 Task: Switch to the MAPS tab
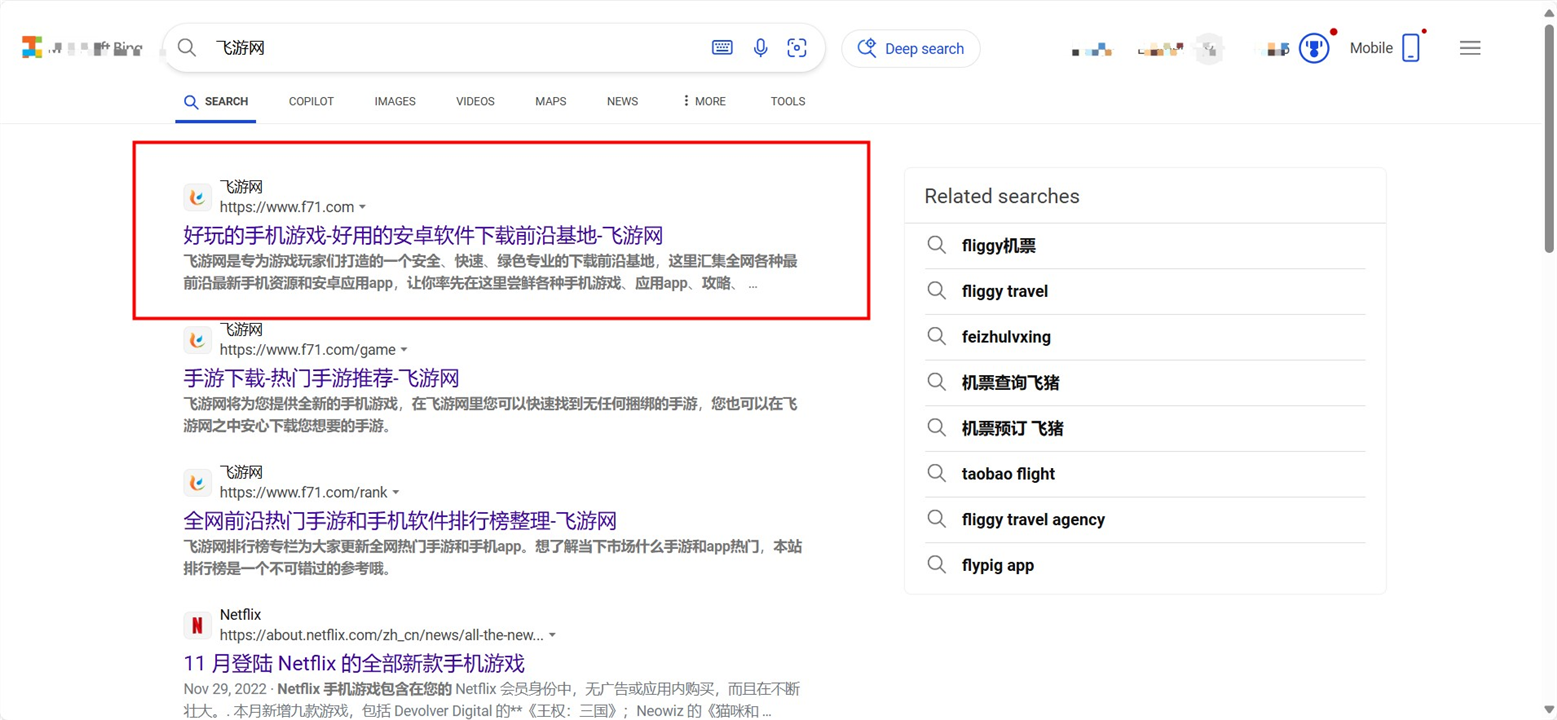click(x=550, y=101)
